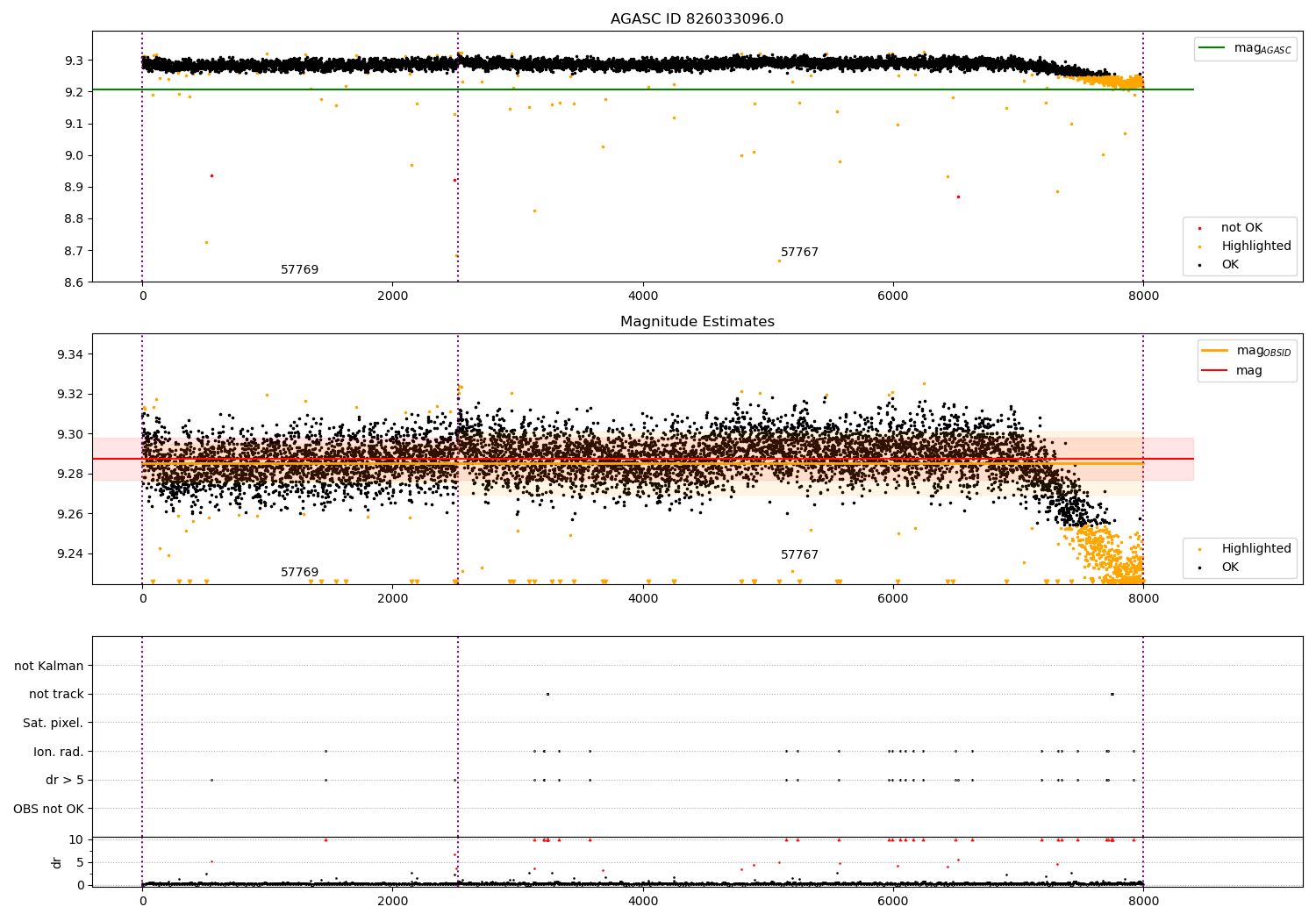Click the 'Highlighted' entry in middle plot legend
Viewport: 1316px width, 921px height.
(x=1255, y=549)
